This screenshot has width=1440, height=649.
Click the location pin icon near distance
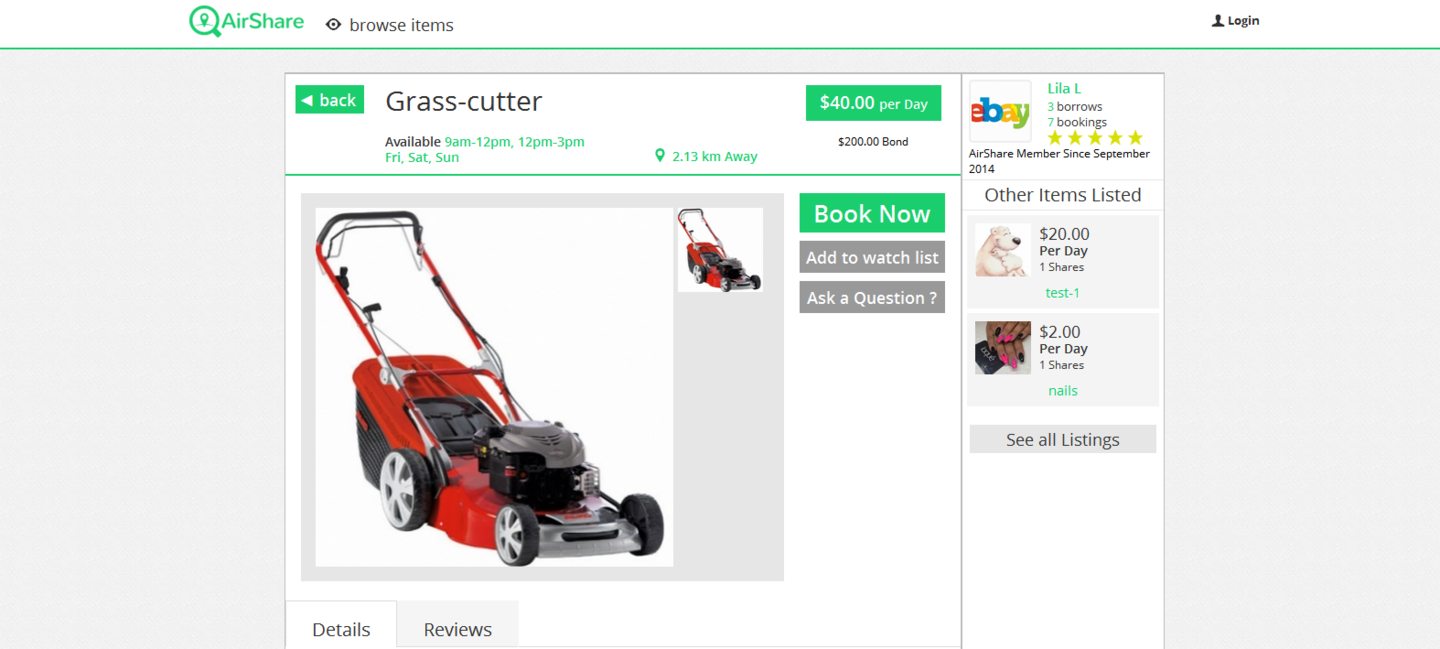point(660,156)
